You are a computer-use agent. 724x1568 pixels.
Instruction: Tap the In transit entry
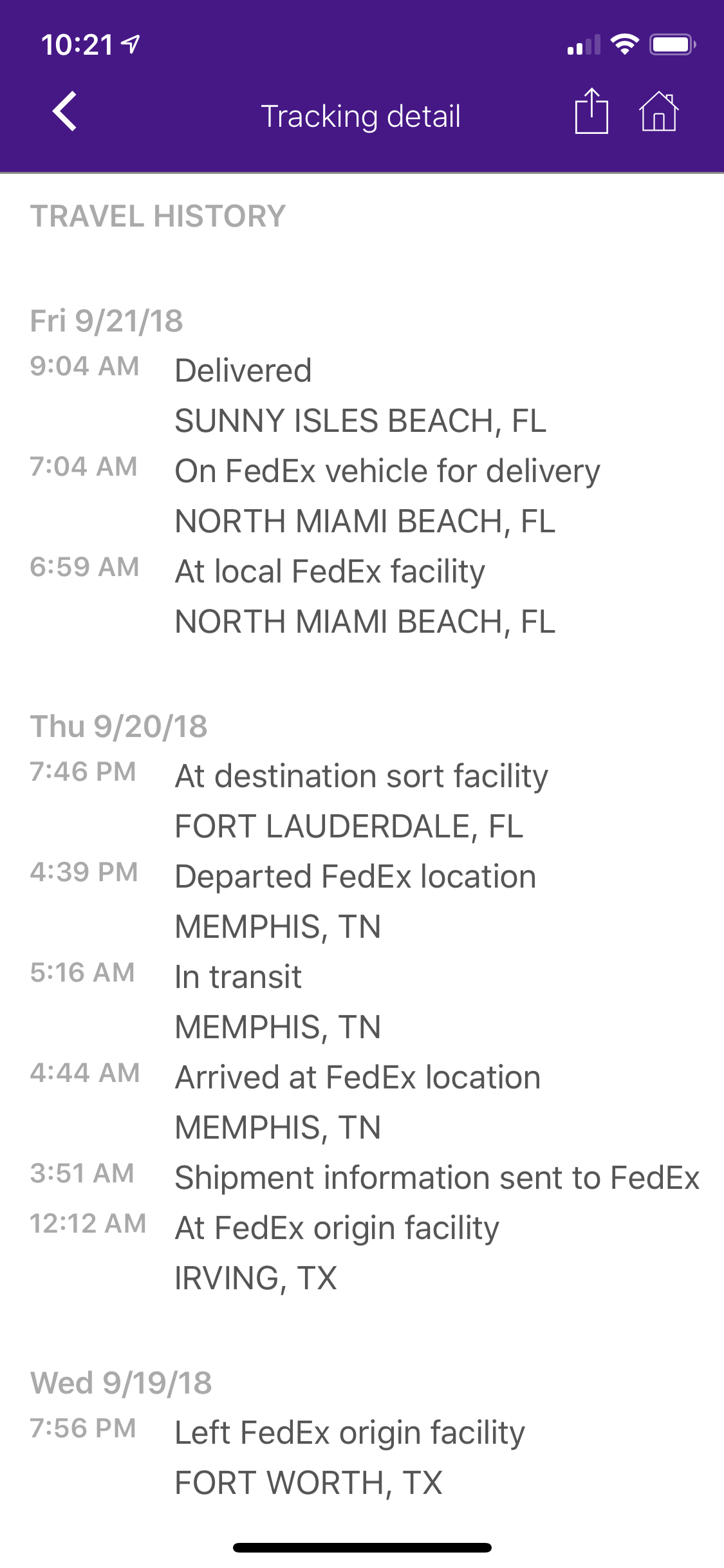point(362,1002)
